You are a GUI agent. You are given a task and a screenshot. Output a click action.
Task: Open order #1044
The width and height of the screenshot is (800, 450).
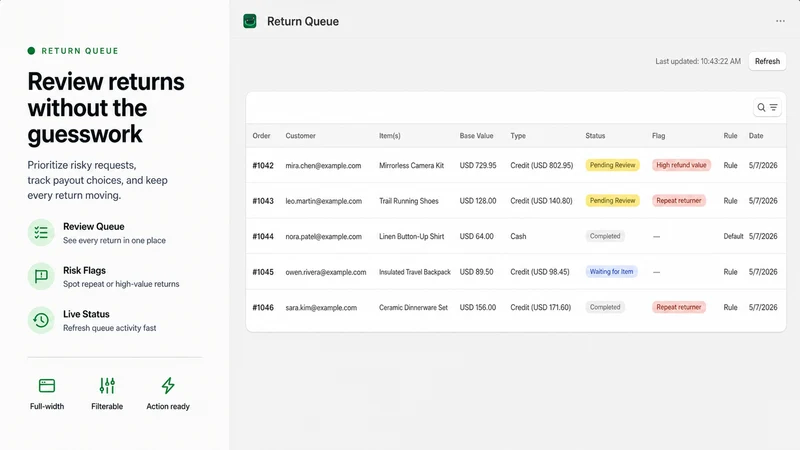263,236
